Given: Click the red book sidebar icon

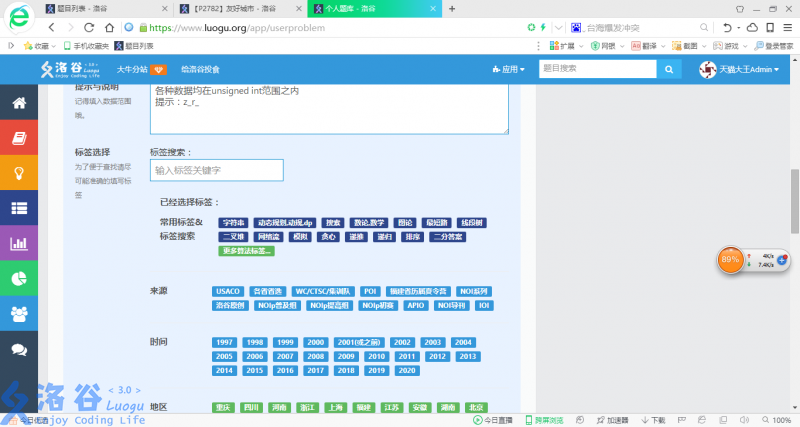Looking at the screenshot, I should [18, 138].
